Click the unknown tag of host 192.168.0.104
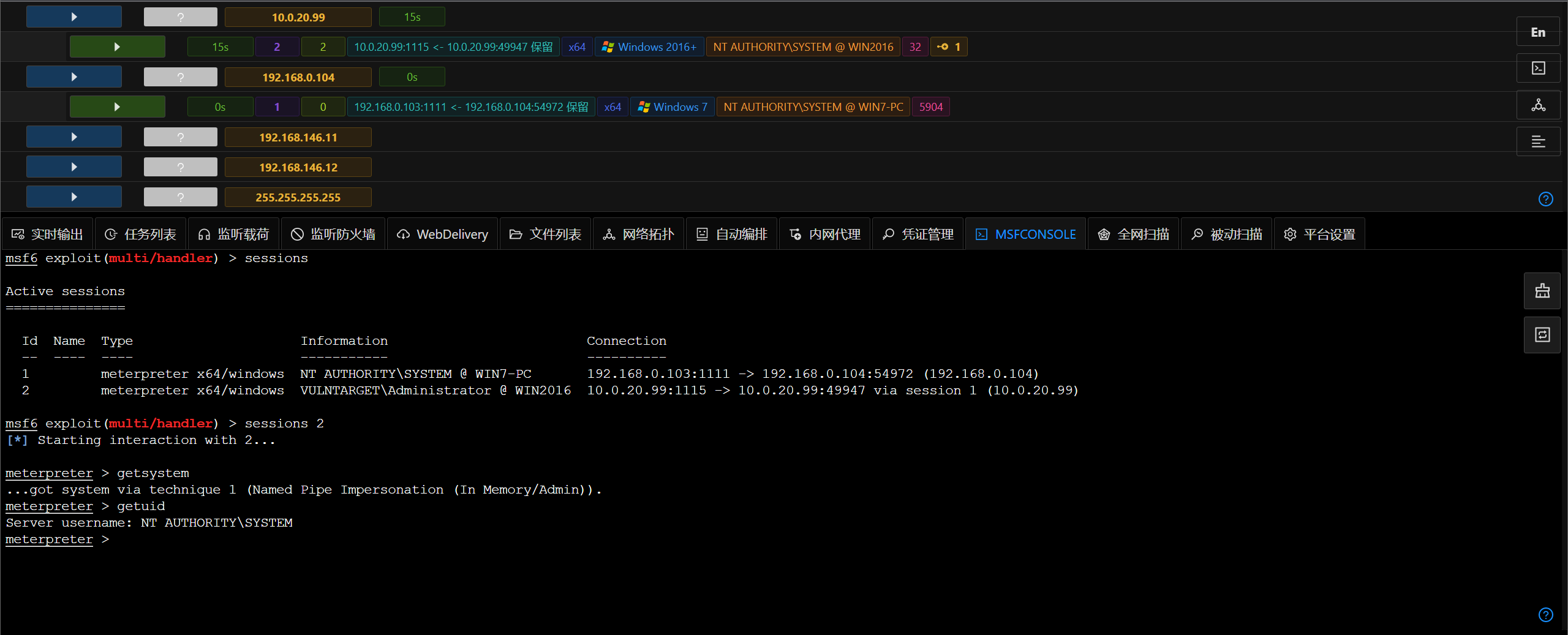The width and height of the screenshot is (1568, 635). [x=181, y=77]
